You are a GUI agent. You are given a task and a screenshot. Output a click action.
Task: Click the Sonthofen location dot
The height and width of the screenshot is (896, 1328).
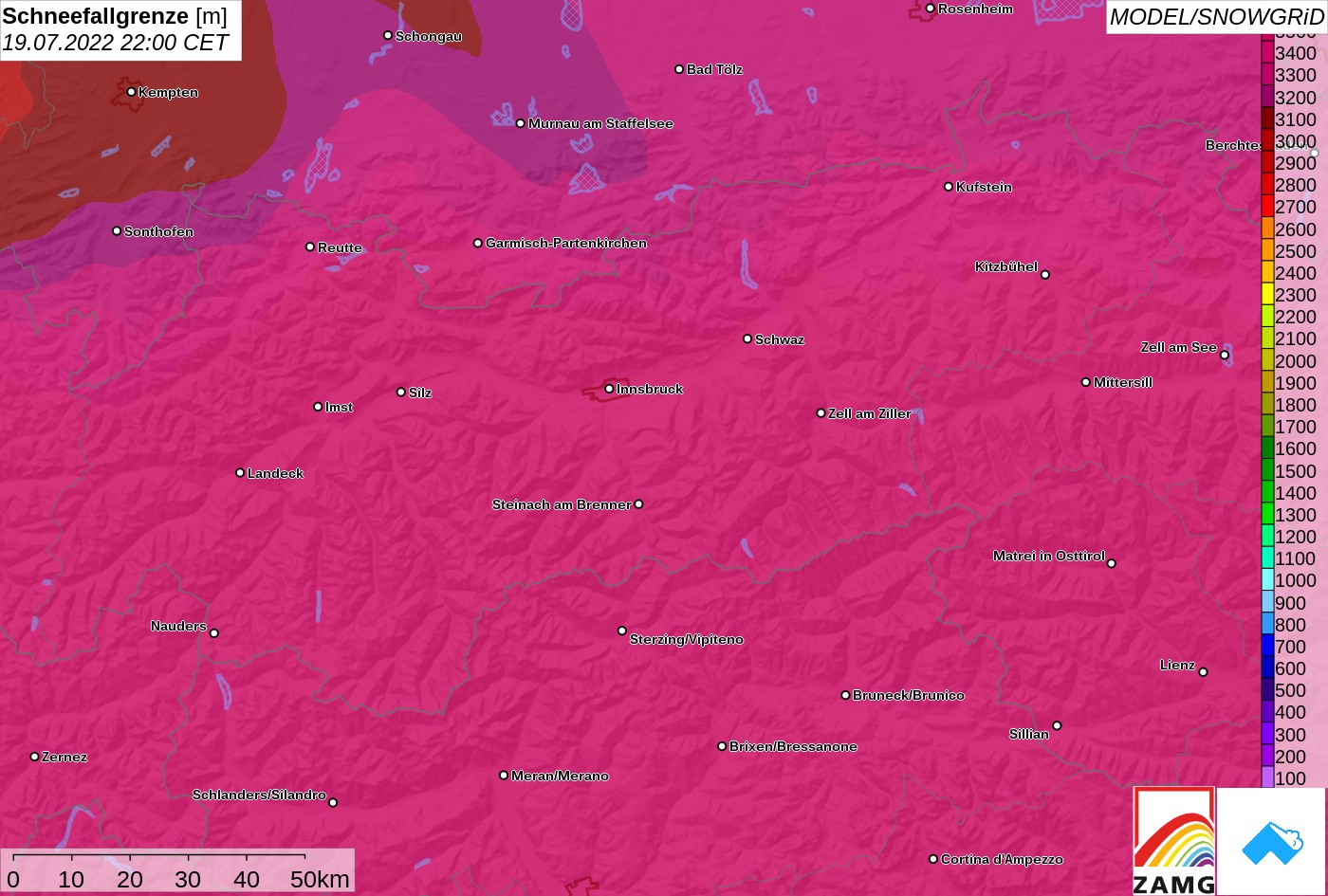[x=117, y=231]
